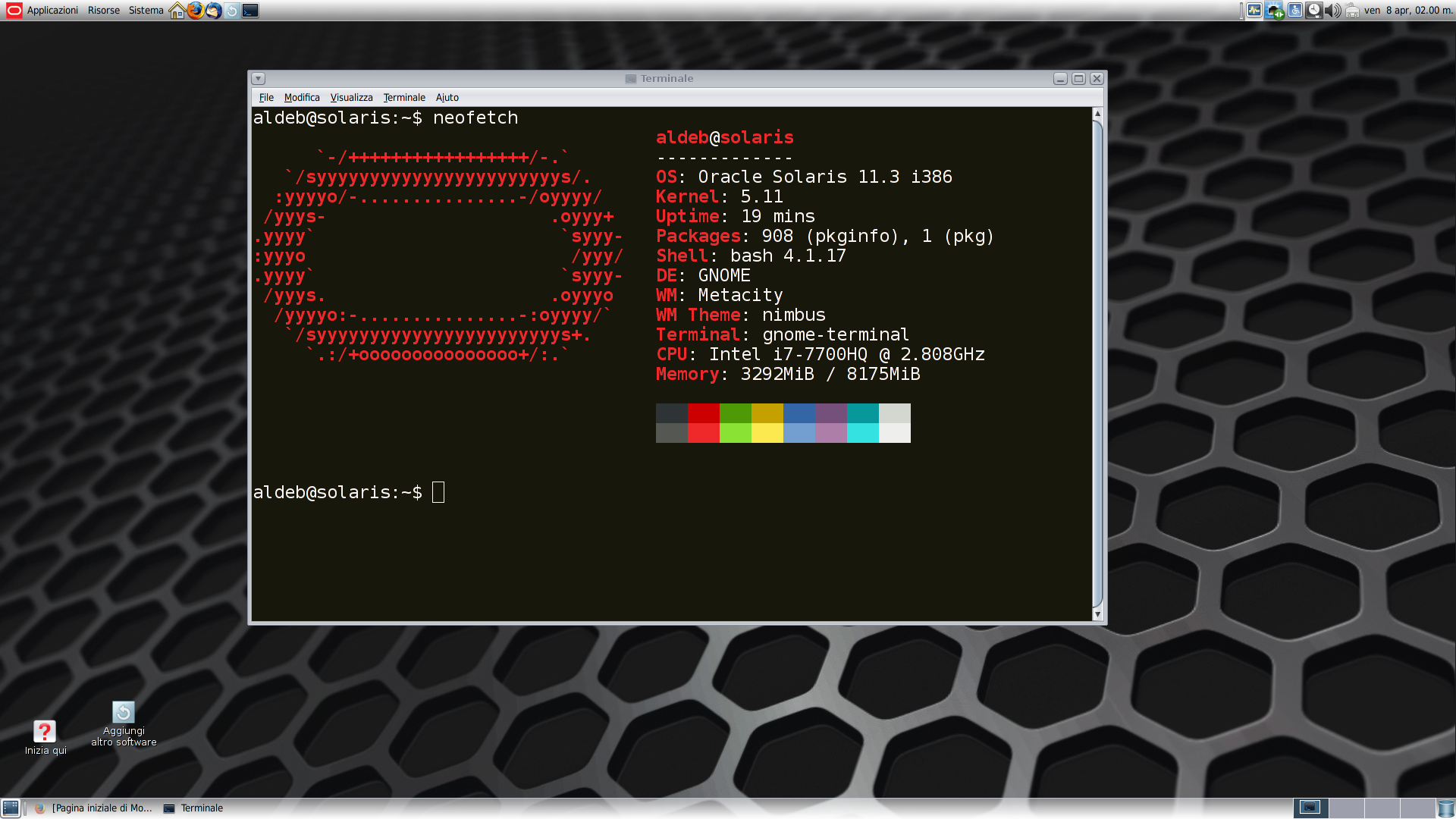
Task: Click '908 (pkginfo), 1 (pkg)' packages text
Action: coord(877,236)
